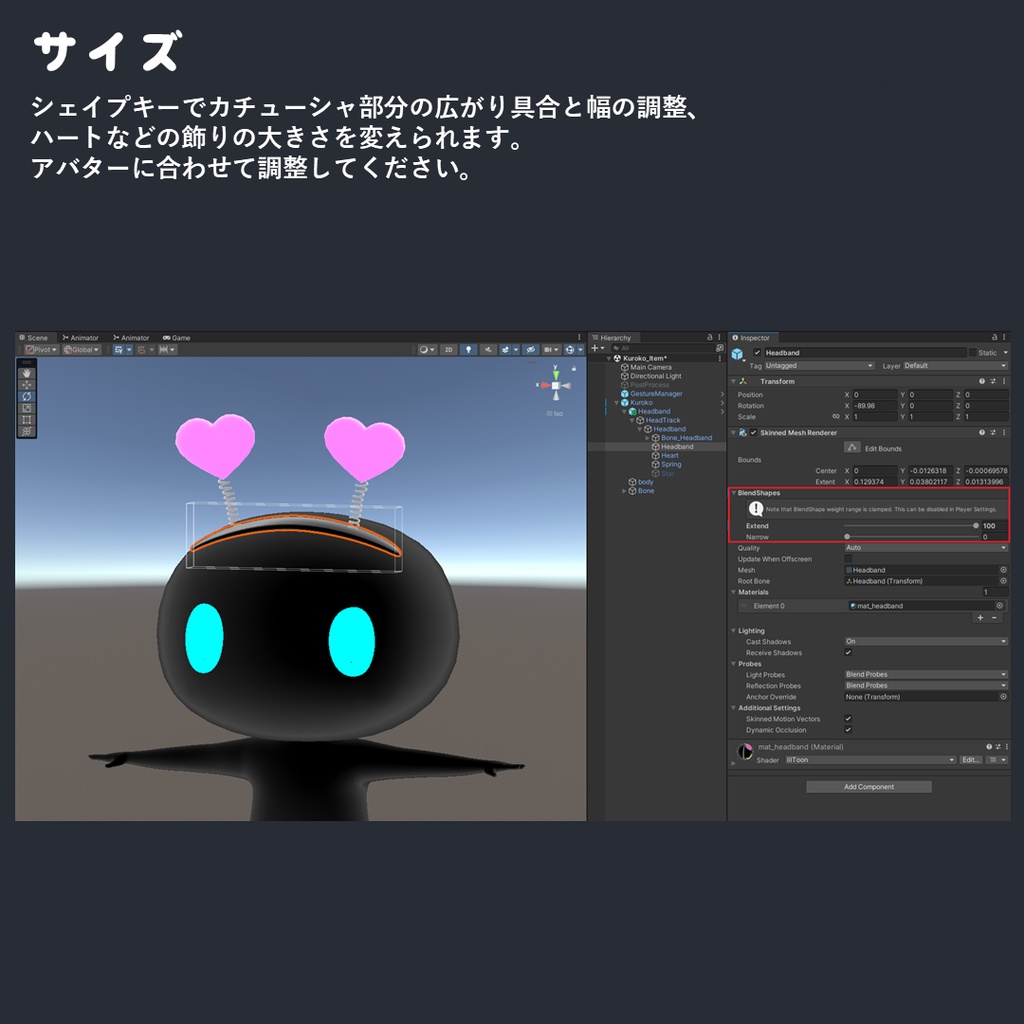Toggle scene lighting in the Scene view toolbar

pos(467,349)
